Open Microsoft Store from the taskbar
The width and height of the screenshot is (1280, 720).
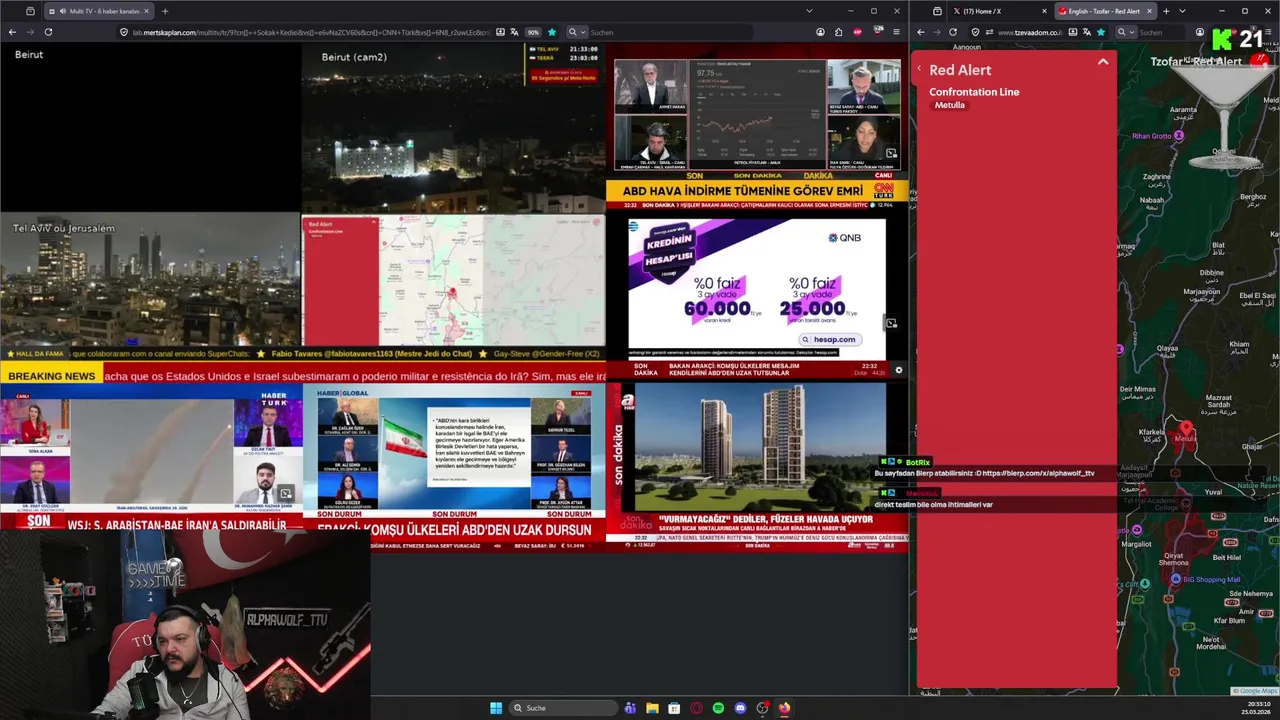pyautogui.click(x=674, y=708)
